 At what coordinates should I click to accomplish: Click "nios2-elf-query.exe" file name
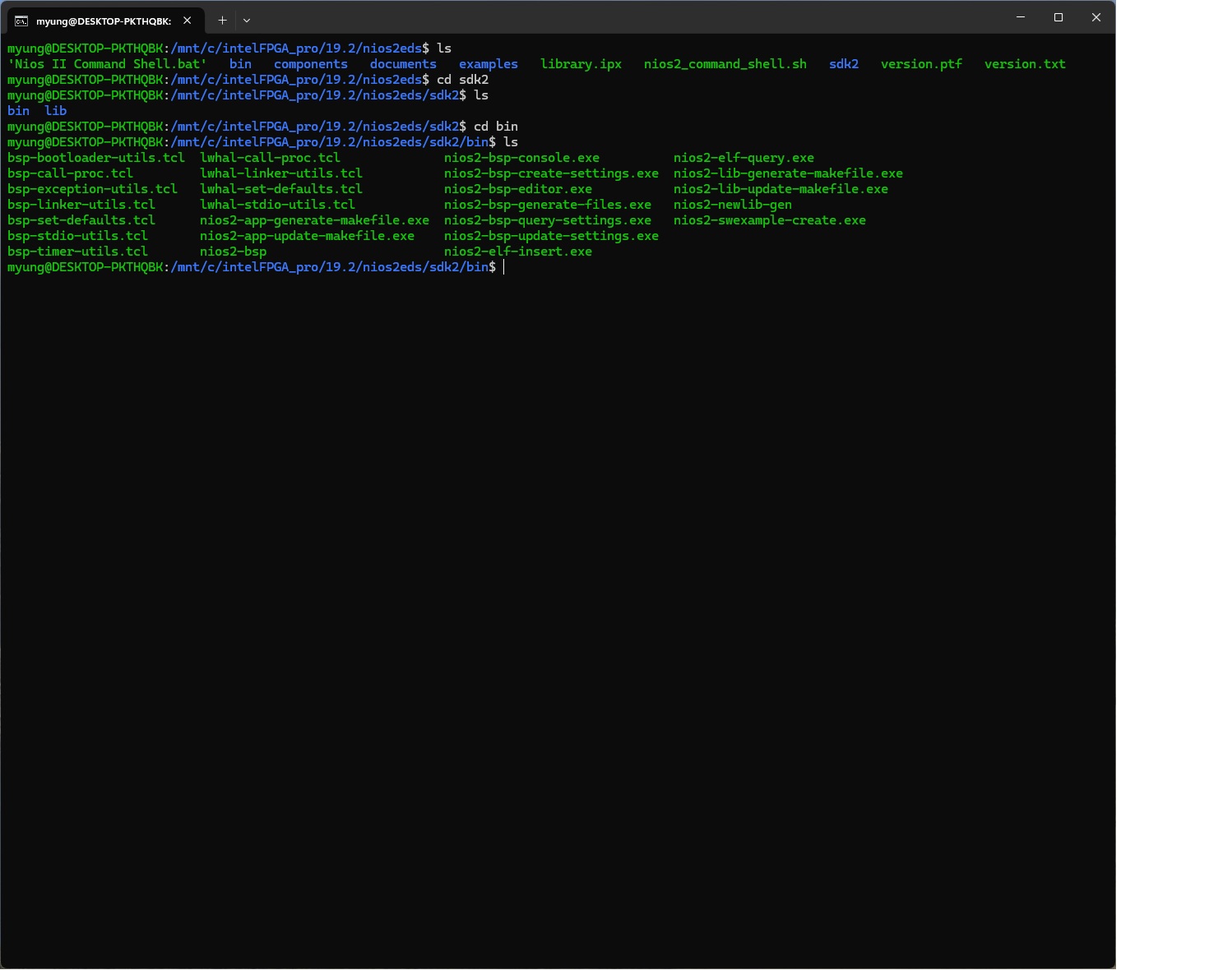click(x=743, y=158)
